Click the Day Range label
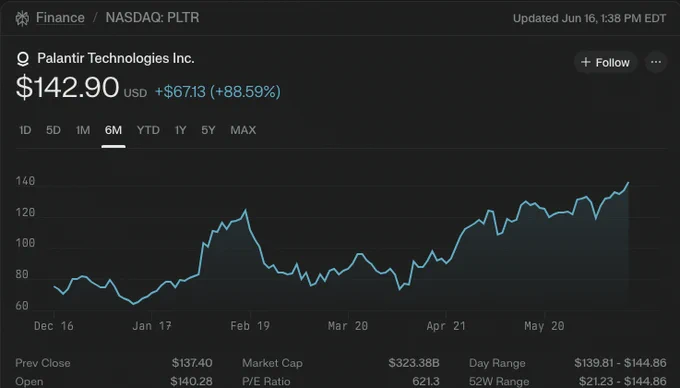Viewport: 680px width, 388px height. (497, 363)
